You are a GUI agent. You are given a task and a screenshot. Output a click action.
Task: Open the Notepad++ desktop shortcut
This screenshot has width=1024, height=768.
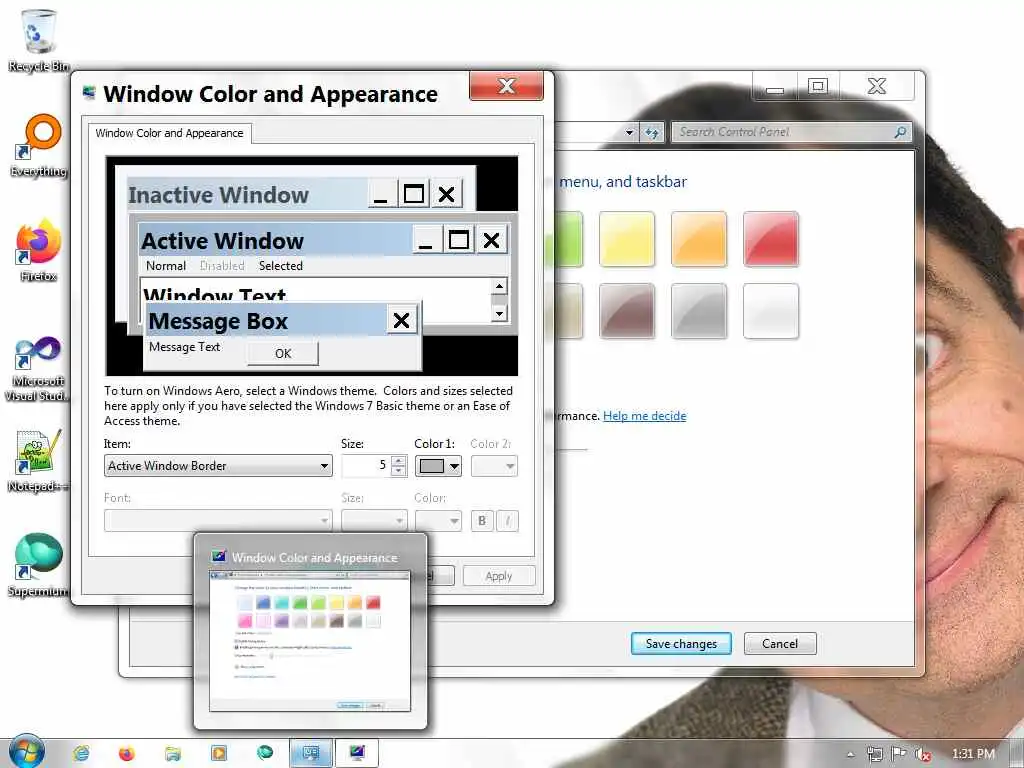pyautogui.click(x=39, y=460)
